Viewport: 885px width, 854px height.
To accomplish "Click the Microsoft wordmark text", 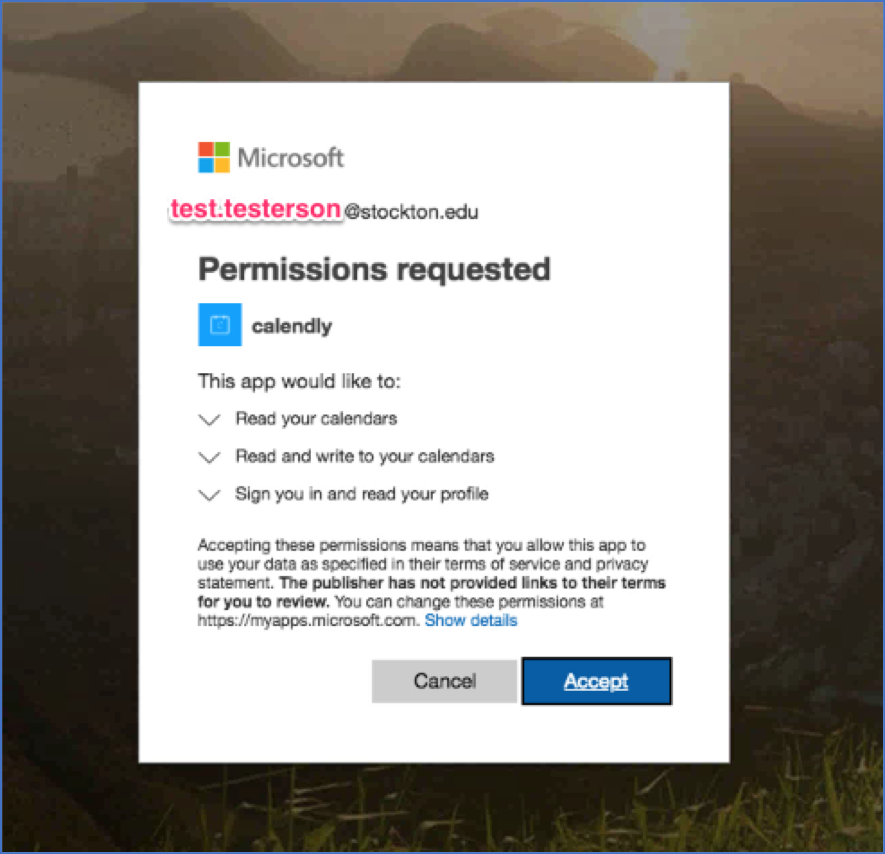I will 291,157.
